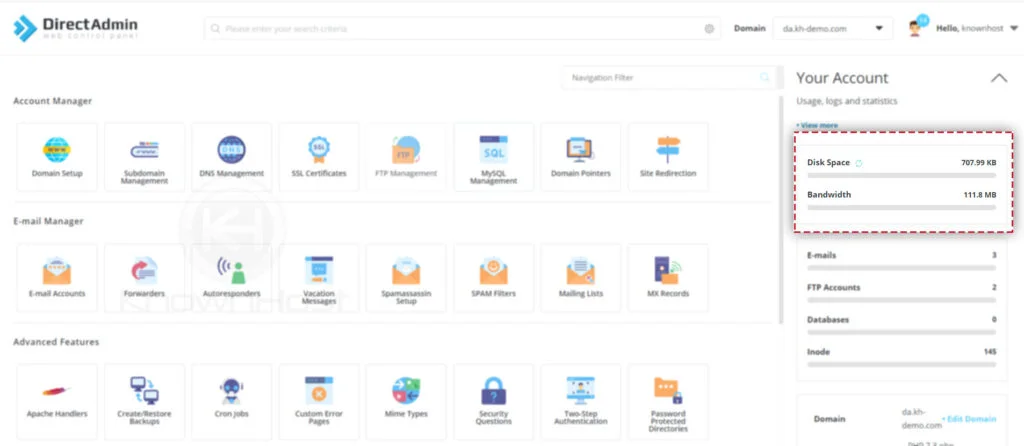Open DNS Management icon
The image size is (1024, 446).
click(x=232, y=150)
